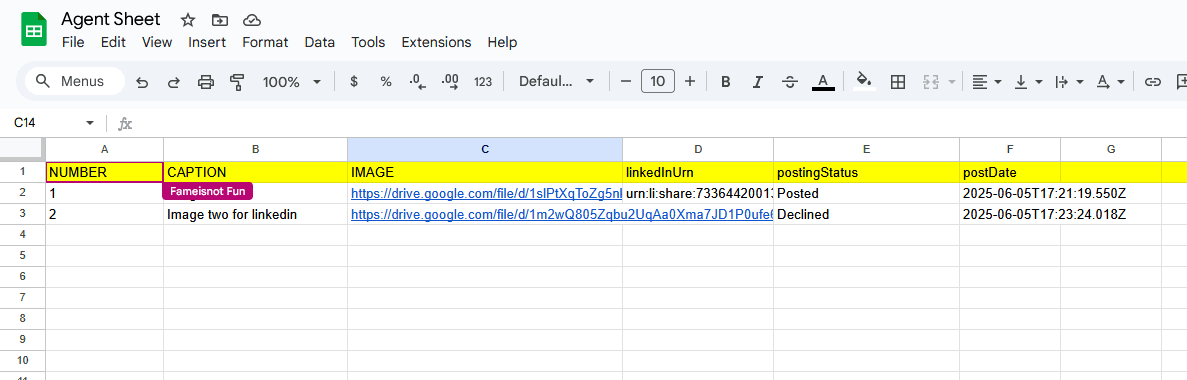Open the Data menu
Screen dimensions: 1187x380
pos(319,42)
